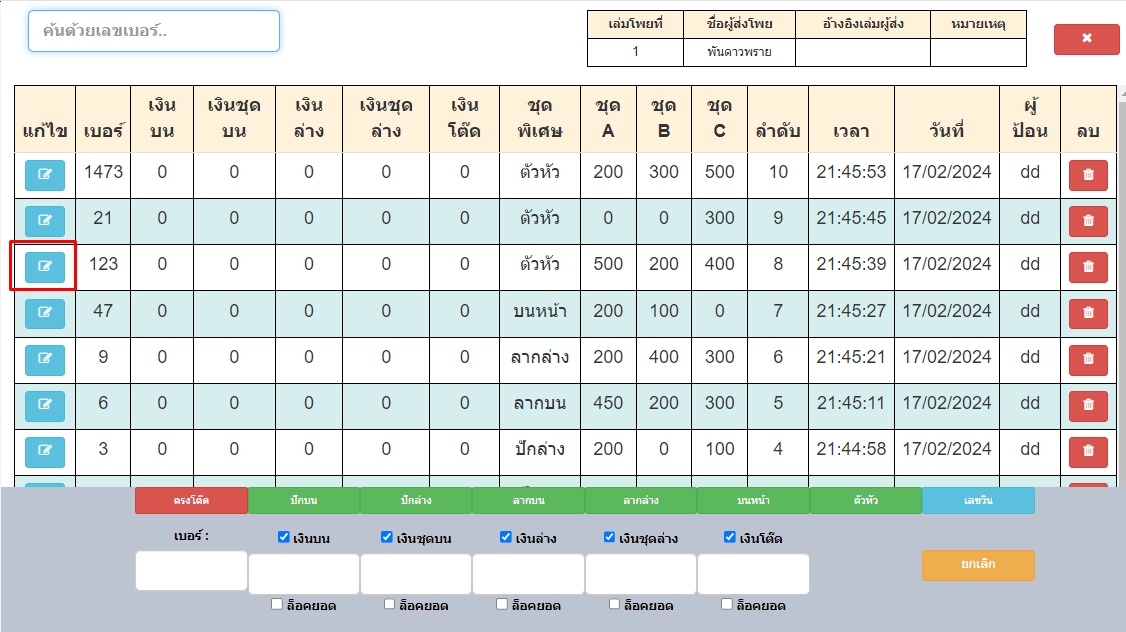Image resolution: width=1126 pixels, height=632 pixels.
Task: Focus the search by number field
Action: tap(154, 31)
